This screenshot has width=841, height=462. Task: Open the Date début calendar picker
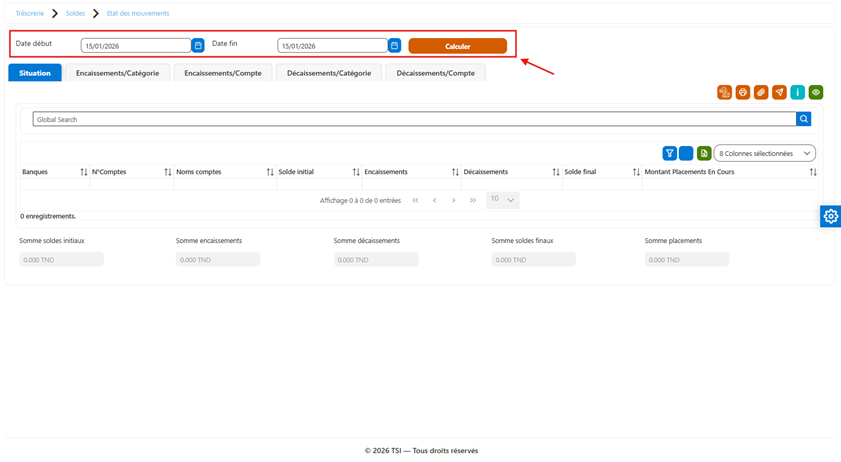(198, 46)
